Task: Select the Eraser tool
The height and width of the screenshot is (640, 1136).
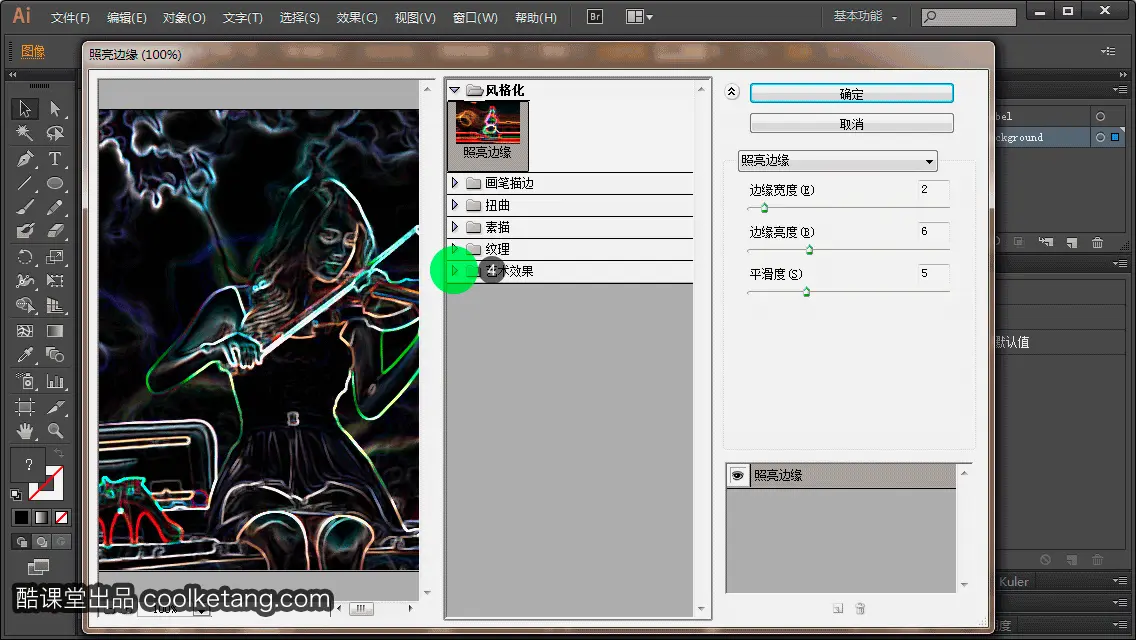Action: tap(55, 231)
